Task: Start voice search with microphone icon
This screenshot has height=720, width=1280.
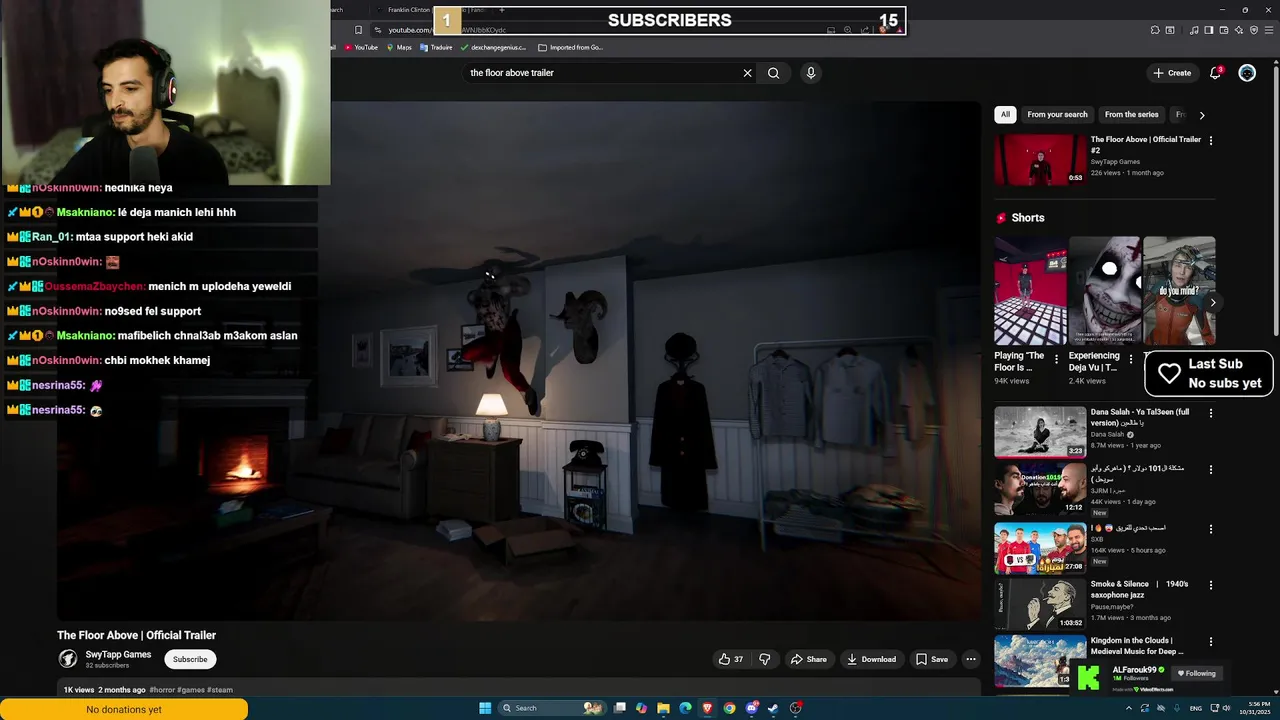Action: 811,73
